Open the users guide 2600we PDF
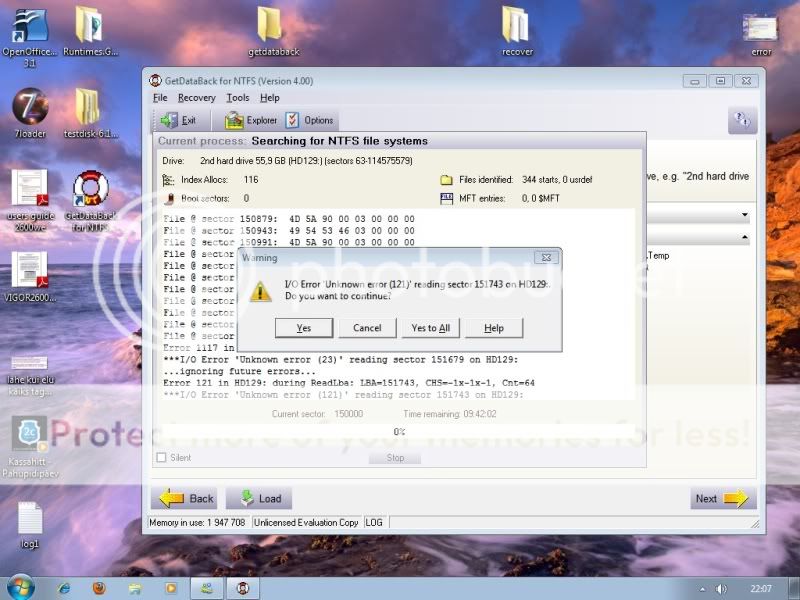Screen dimensions: 800x600 click(30, 200)
